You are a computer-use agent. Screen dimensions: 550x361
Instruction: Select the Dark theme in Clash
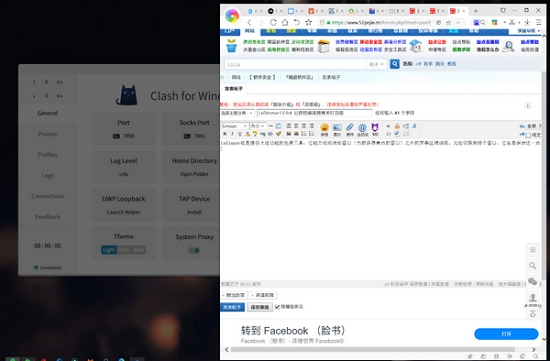click(x=124, y=250)
